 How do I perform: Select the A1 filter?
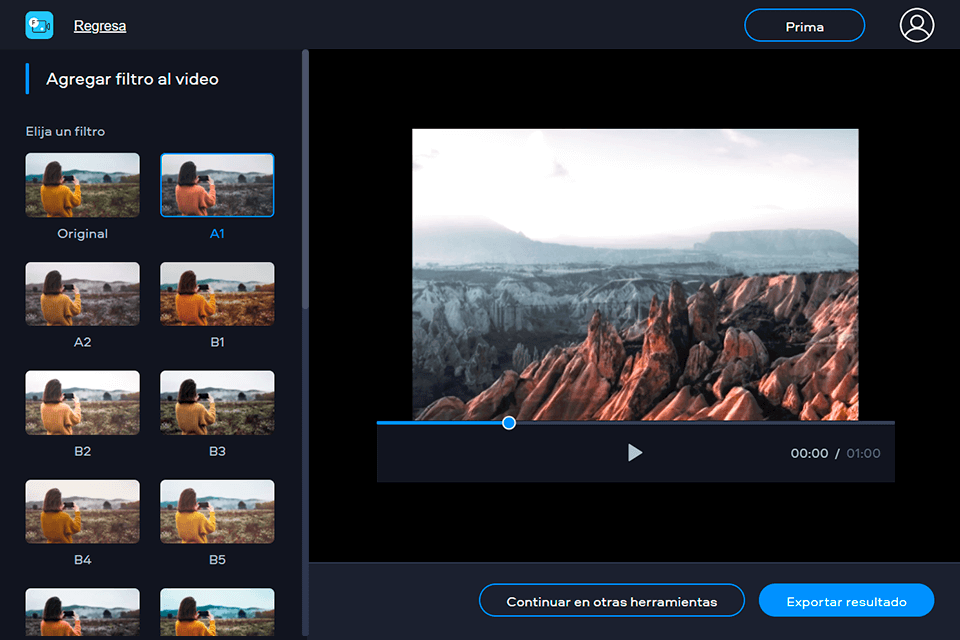click(x=217, y=184)
